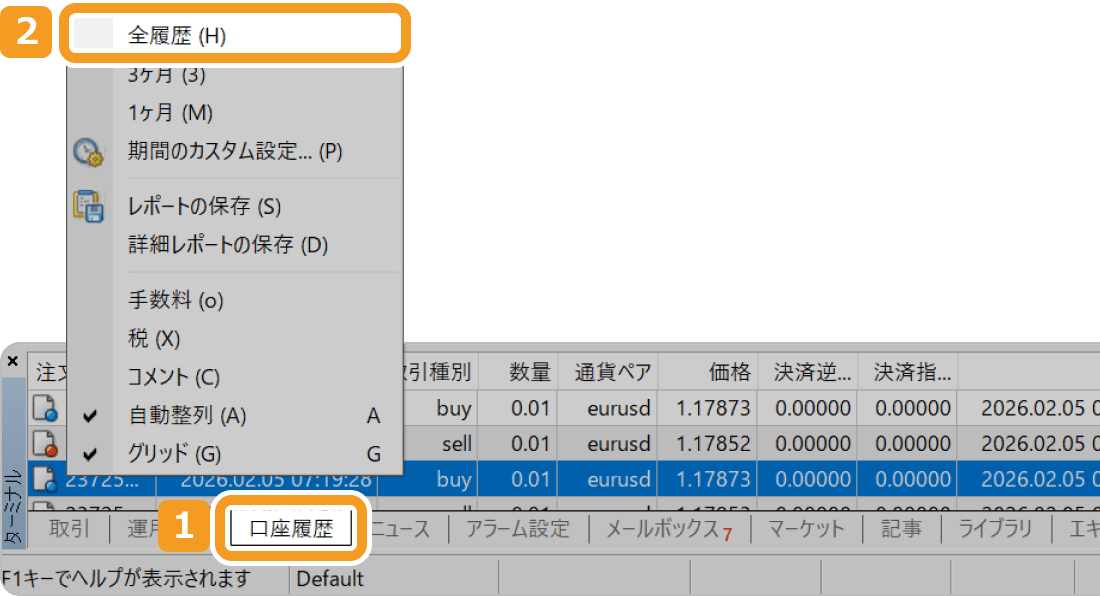Click the clock icon beside 期間のカスタム設定
Screen dimensions: 1100x596
click(x=88, y=152)
